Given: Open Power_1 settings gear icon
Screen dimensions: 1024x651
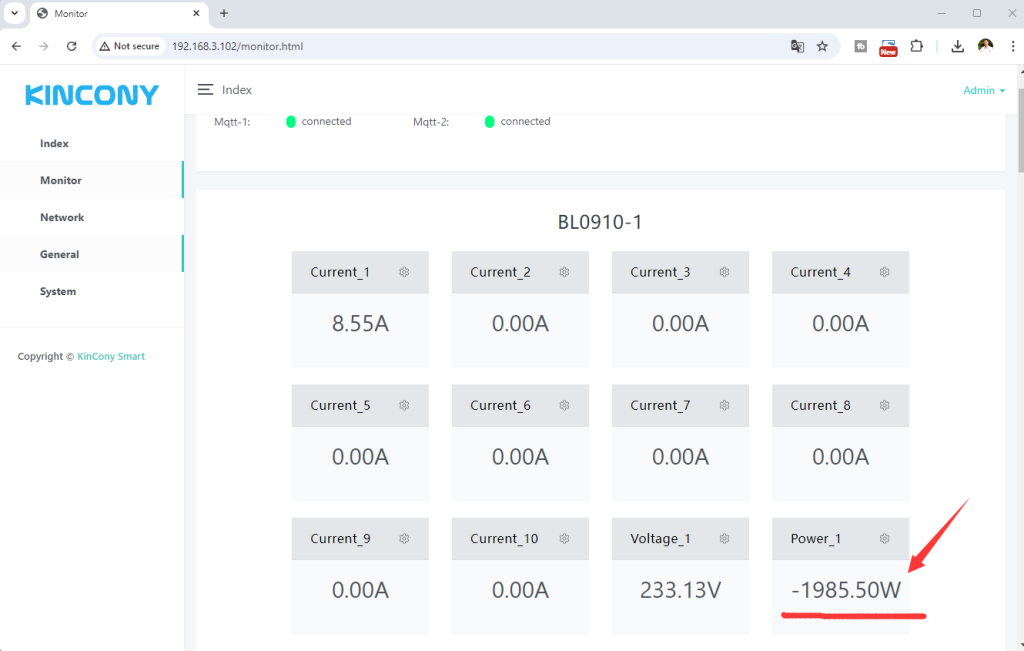Looking at the screenshot, I should click(884, 538).
